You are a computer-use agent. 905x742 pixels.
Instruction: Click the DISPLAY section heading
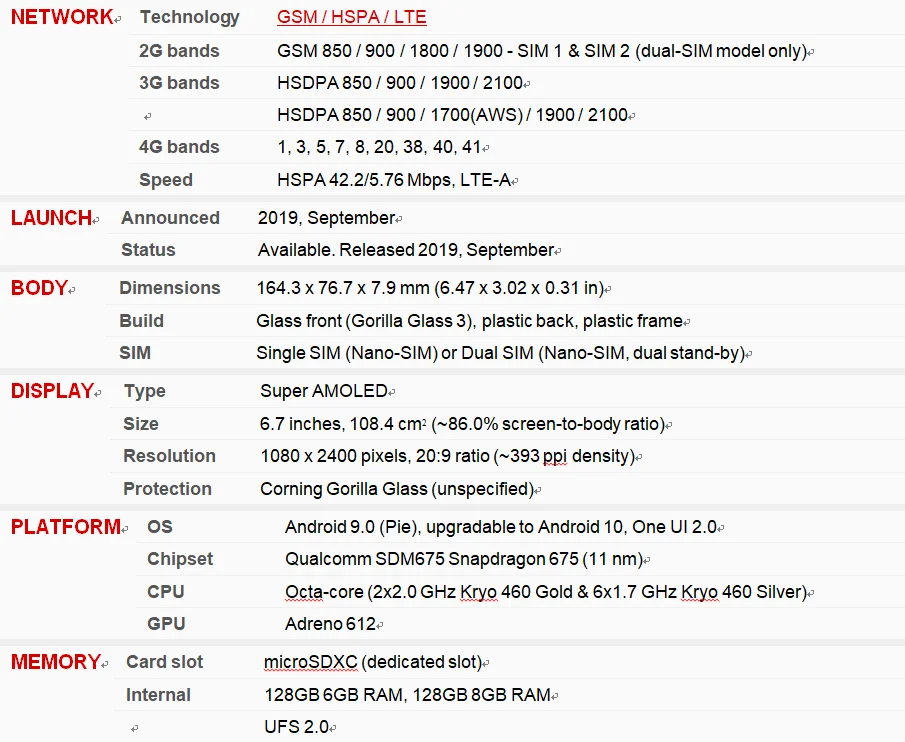[53, 391]
